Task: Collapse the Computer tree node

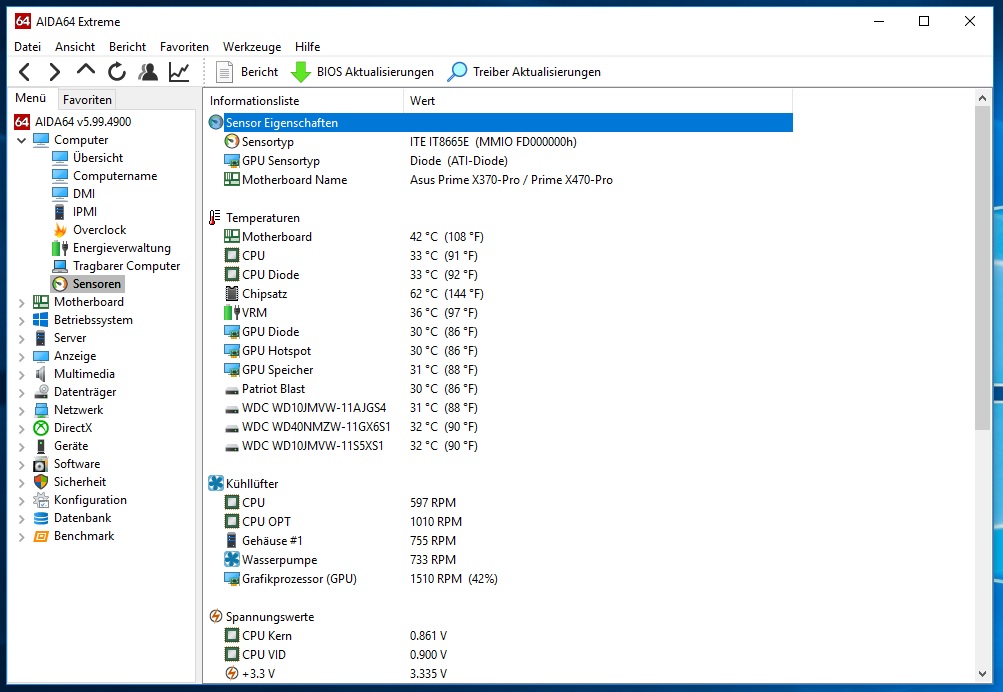Action: (x=22, y=140)
